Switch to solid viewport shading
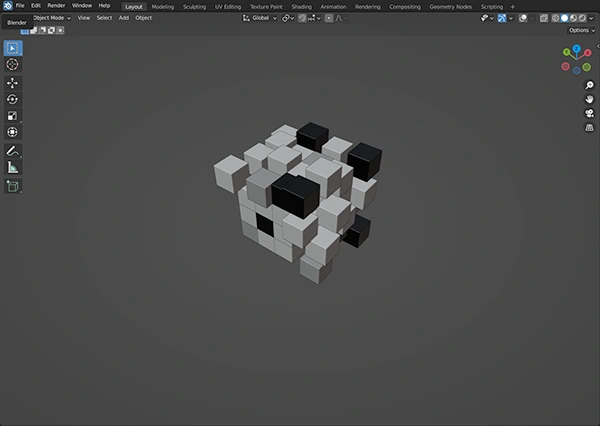 coord(564,18)
